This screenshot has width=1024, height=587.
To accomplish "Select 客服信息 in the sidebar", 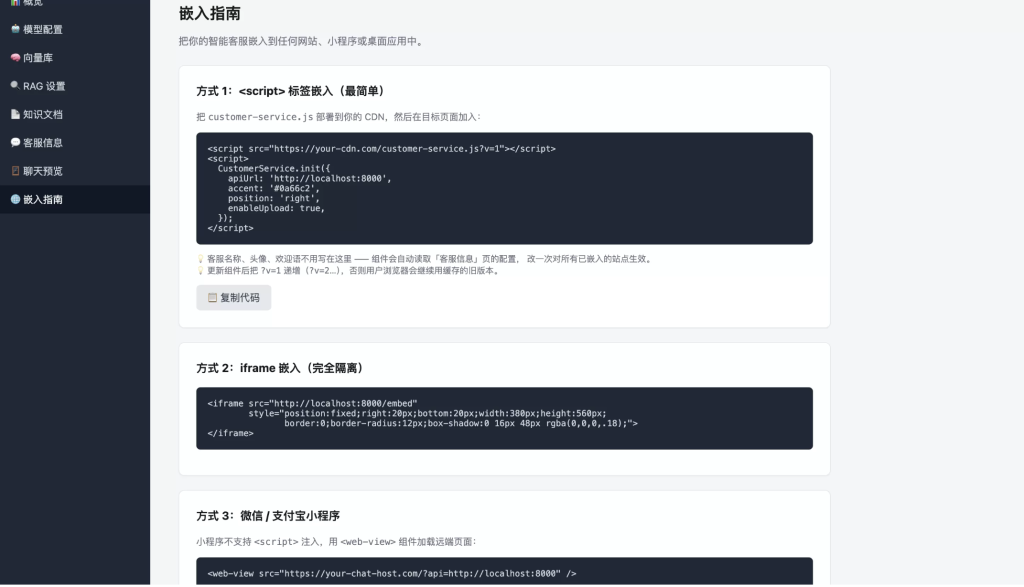I will (x=74, y=142).
